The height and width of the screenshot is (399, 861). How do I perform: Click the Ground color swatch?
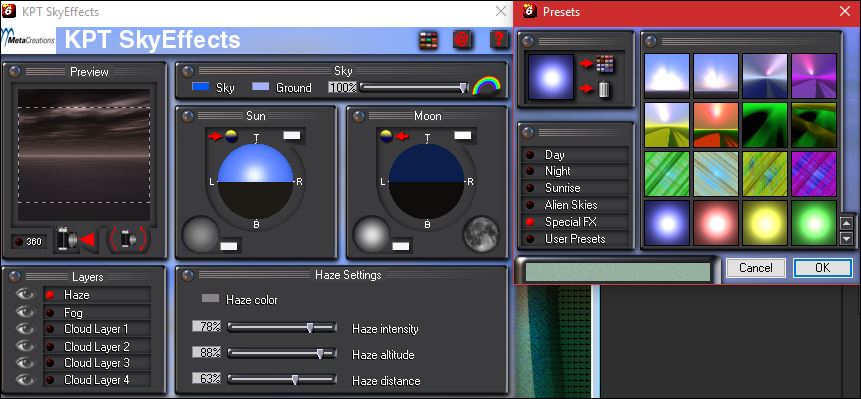(x=260, y=87)
